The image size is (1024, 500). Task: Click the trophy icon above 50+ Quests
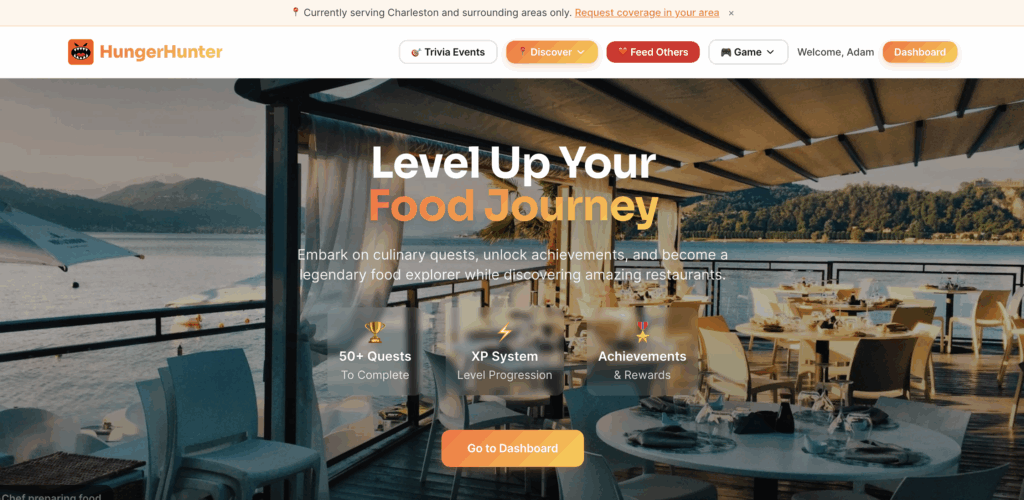tap(375, 332)
